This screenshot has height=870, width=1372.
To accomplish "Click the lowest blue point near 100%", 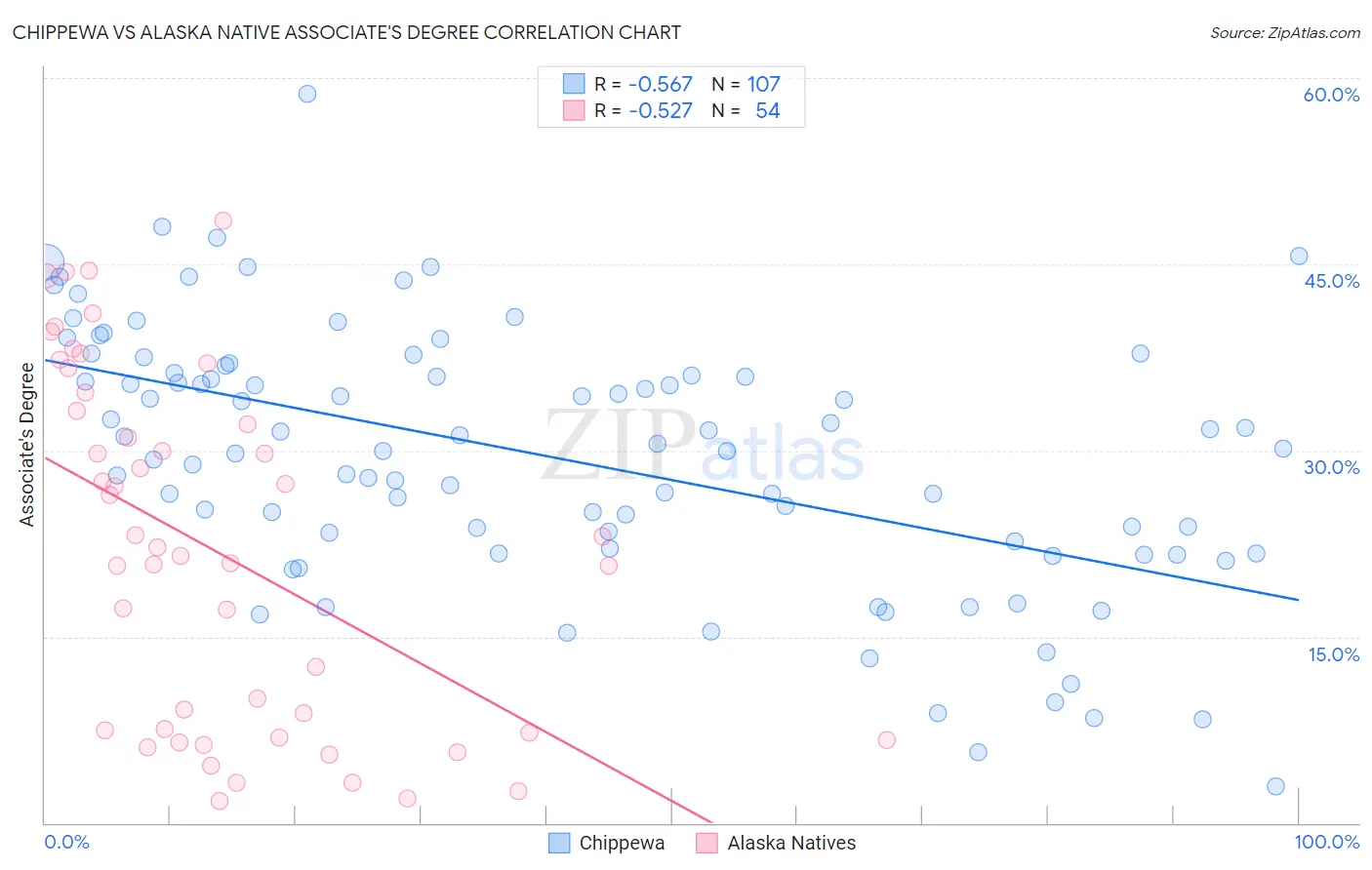I will tap(1275, 786).
